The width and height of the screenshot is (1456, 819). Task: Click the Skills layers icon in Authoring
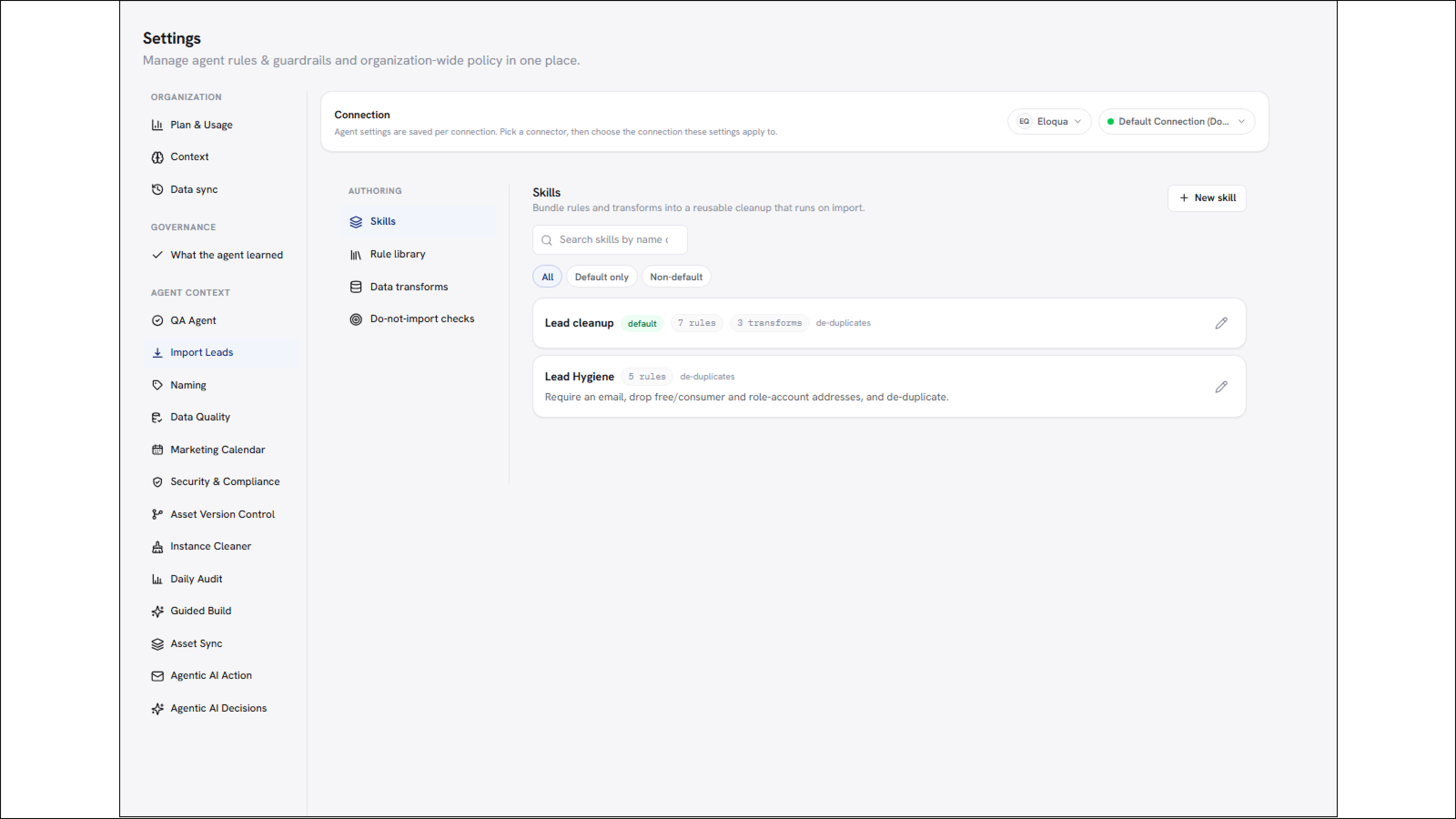coord(355,222)
